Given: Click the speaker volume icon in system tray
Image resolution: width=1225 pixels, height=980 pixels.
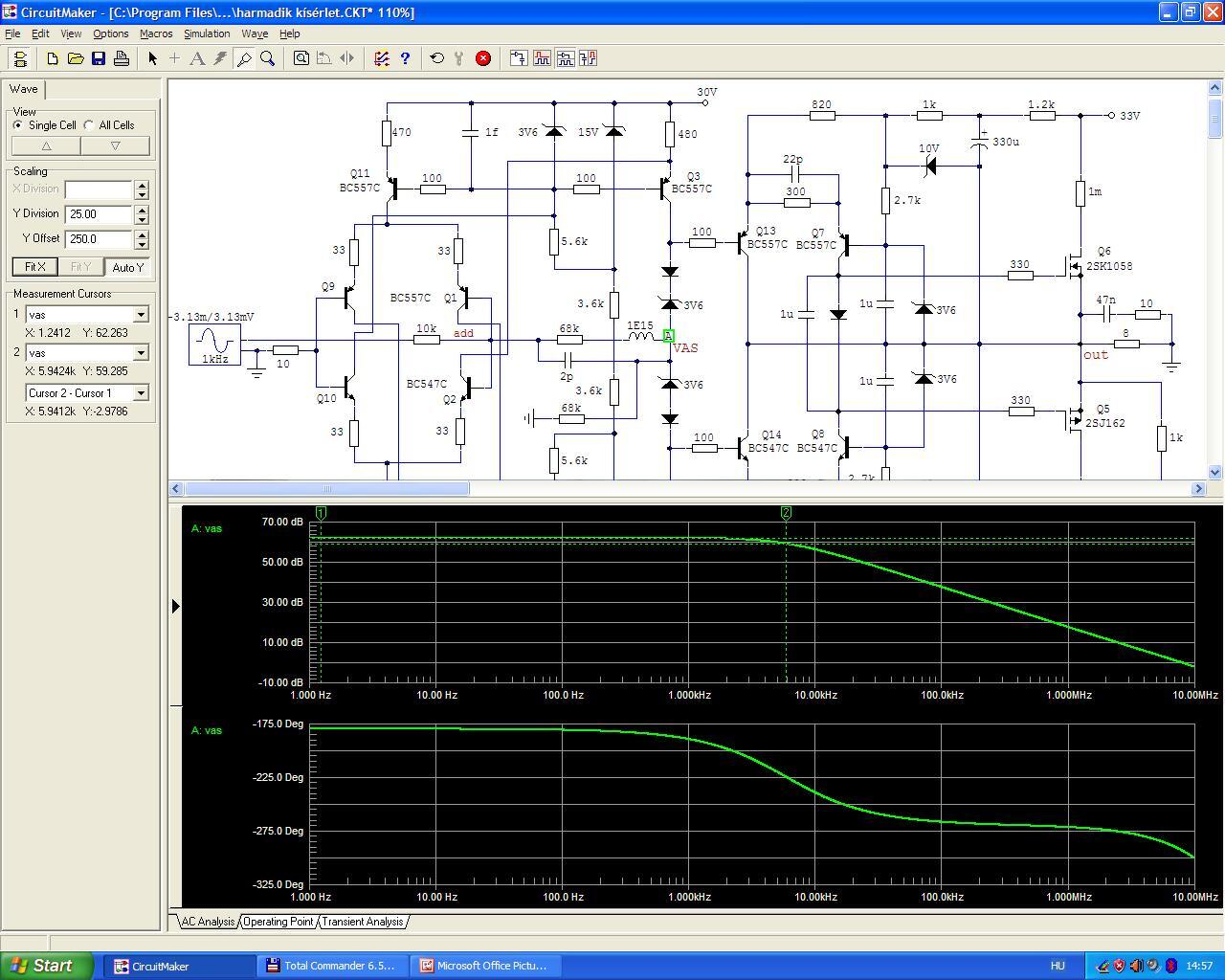Looking at the screenshot, I should tap(1136, 966).
